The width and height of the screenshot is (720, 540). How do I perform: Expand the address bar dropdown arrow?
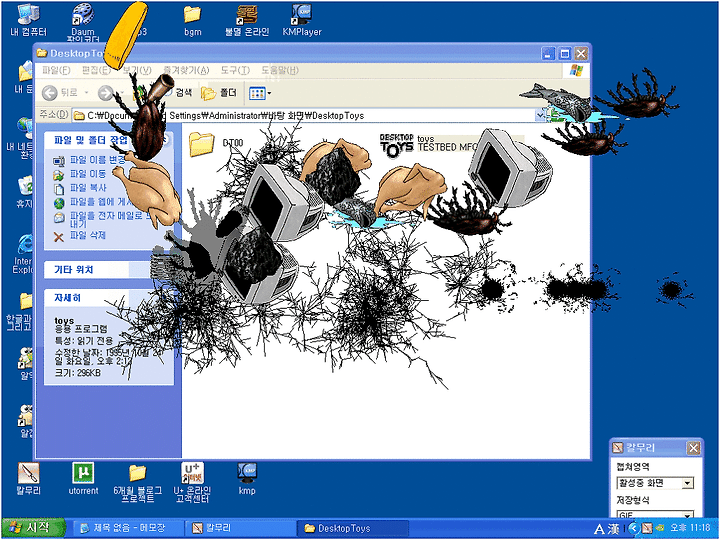point(540,116)
